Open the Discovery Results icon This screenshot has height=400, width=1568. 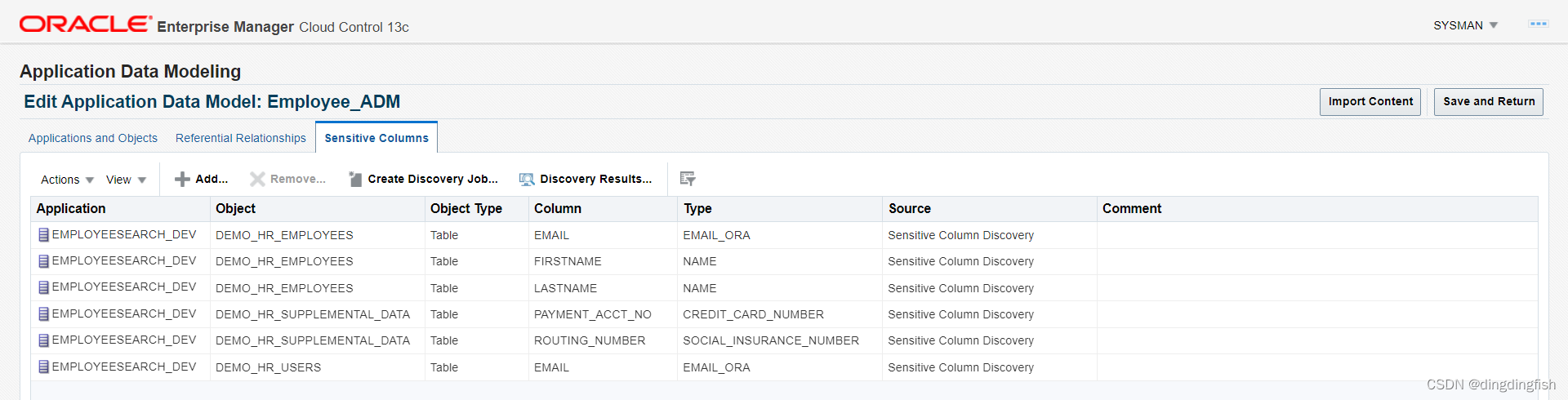coord(527,179)
